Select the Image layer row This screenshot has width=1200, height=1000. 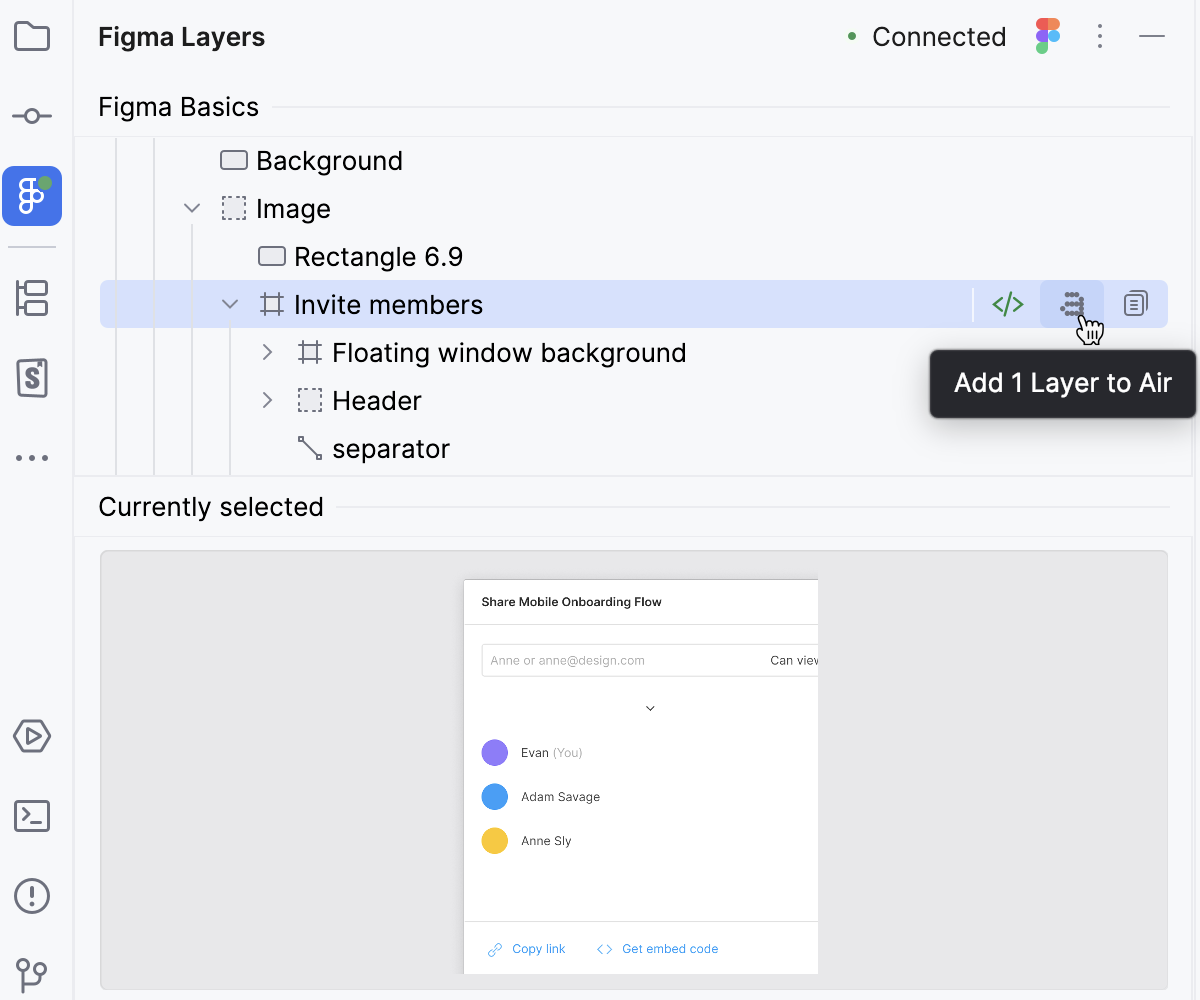click(634, 209)
